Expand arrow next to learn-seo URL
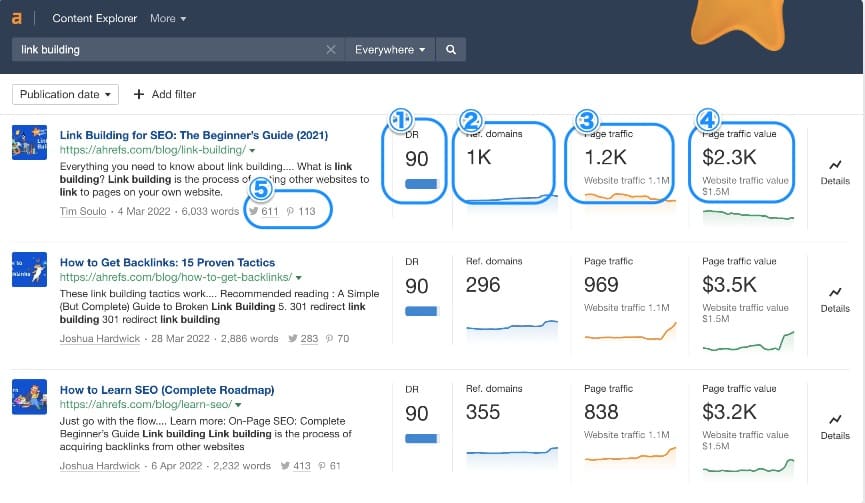The image size is (865, 503). [x=238, y=405]
